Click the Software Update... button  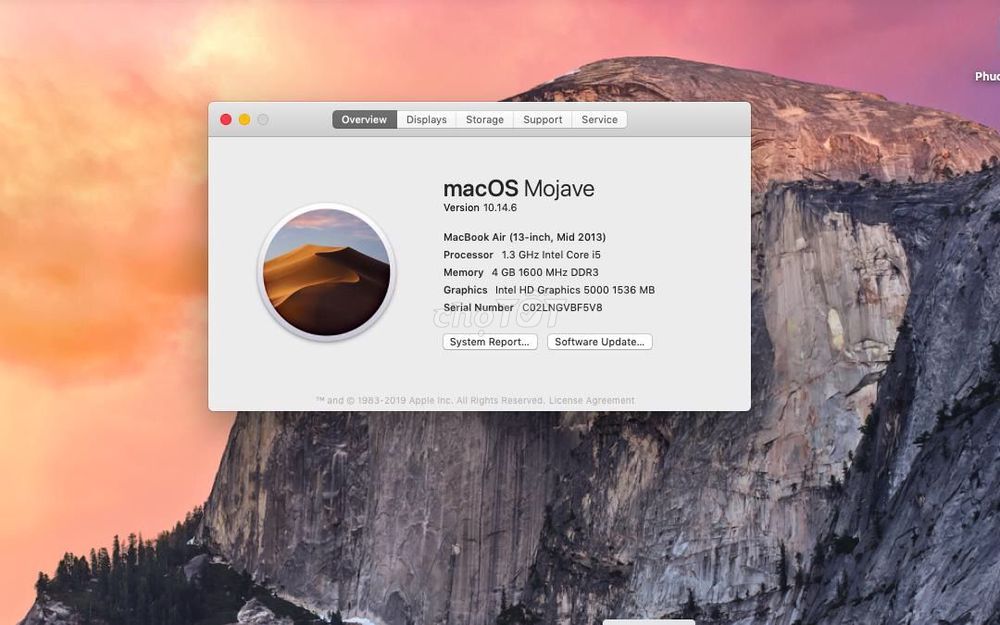(x=599, y=342)
